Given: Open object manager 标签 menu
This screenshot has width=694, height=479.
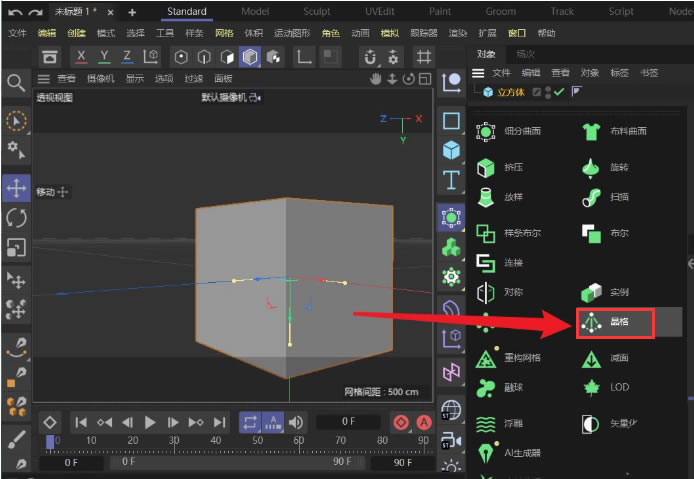Looking at the screenshot, I should [x=619, y=73].
